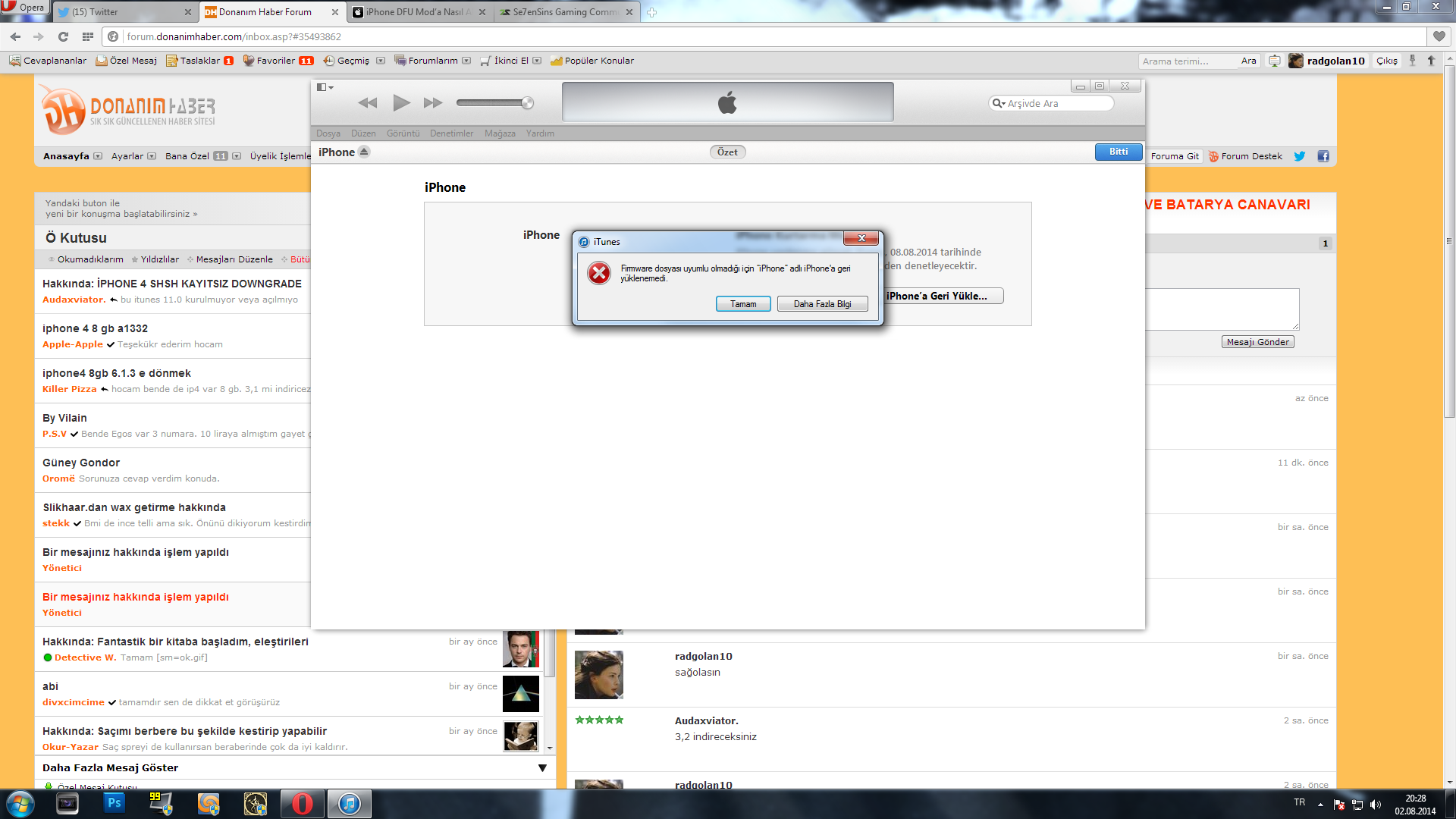
Task: Open Opera Speed Dial grid icon
Action: (x=88, y=36)
